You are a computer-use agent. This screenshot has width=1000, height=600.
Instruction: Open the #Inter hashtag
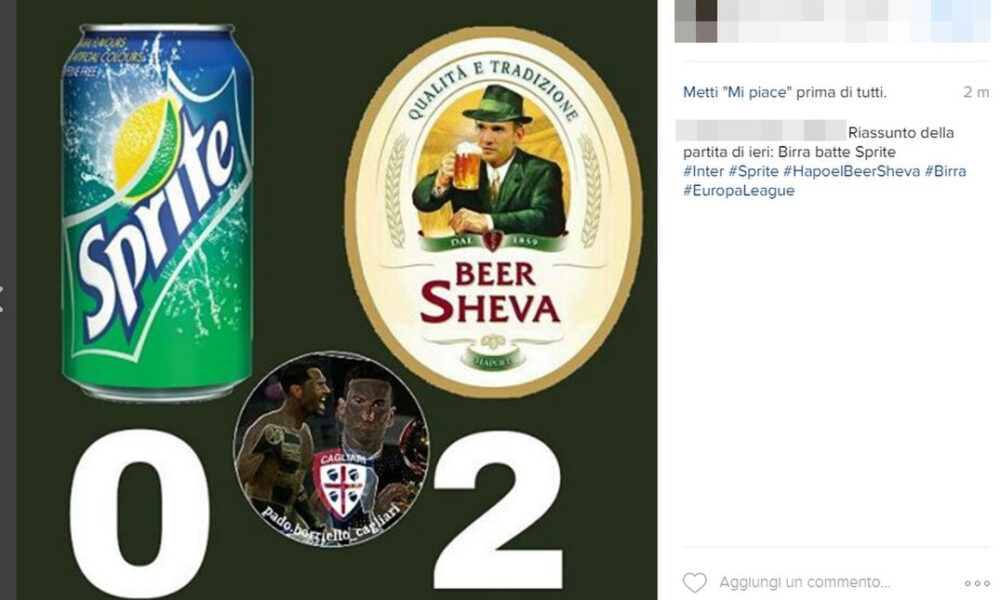[x=703, y=172]
